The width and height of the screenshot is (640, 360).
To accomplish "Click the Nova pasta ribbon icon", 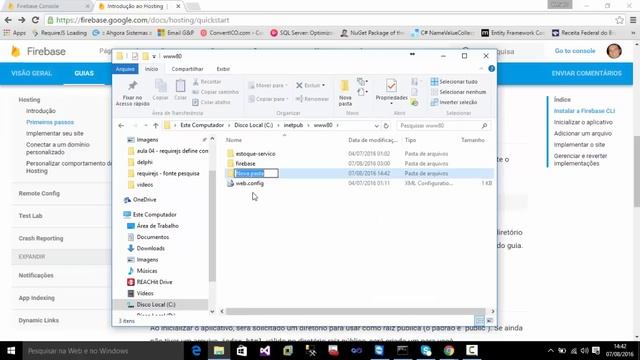I will pos(345,86).
